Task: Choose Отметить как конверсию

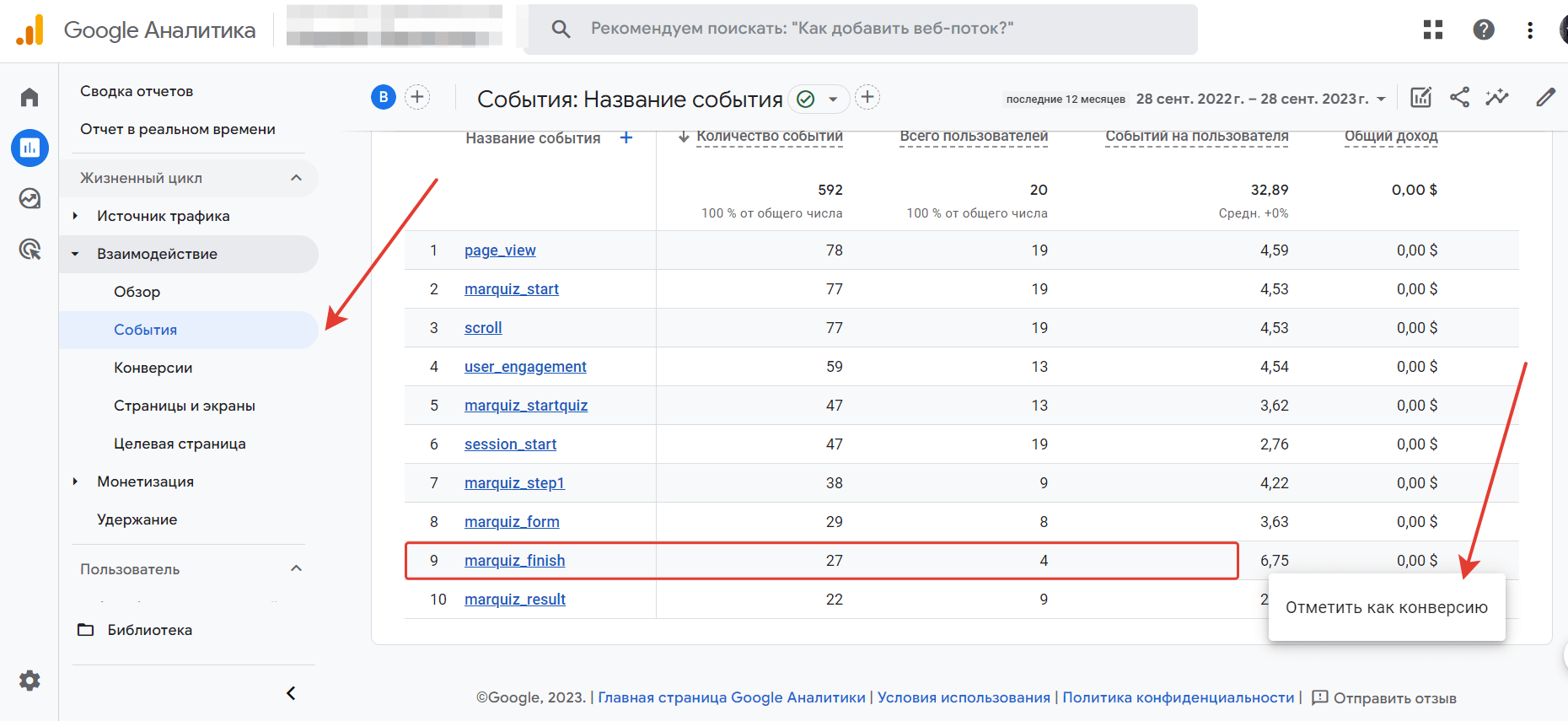Action: click(x=1387, y=607)
